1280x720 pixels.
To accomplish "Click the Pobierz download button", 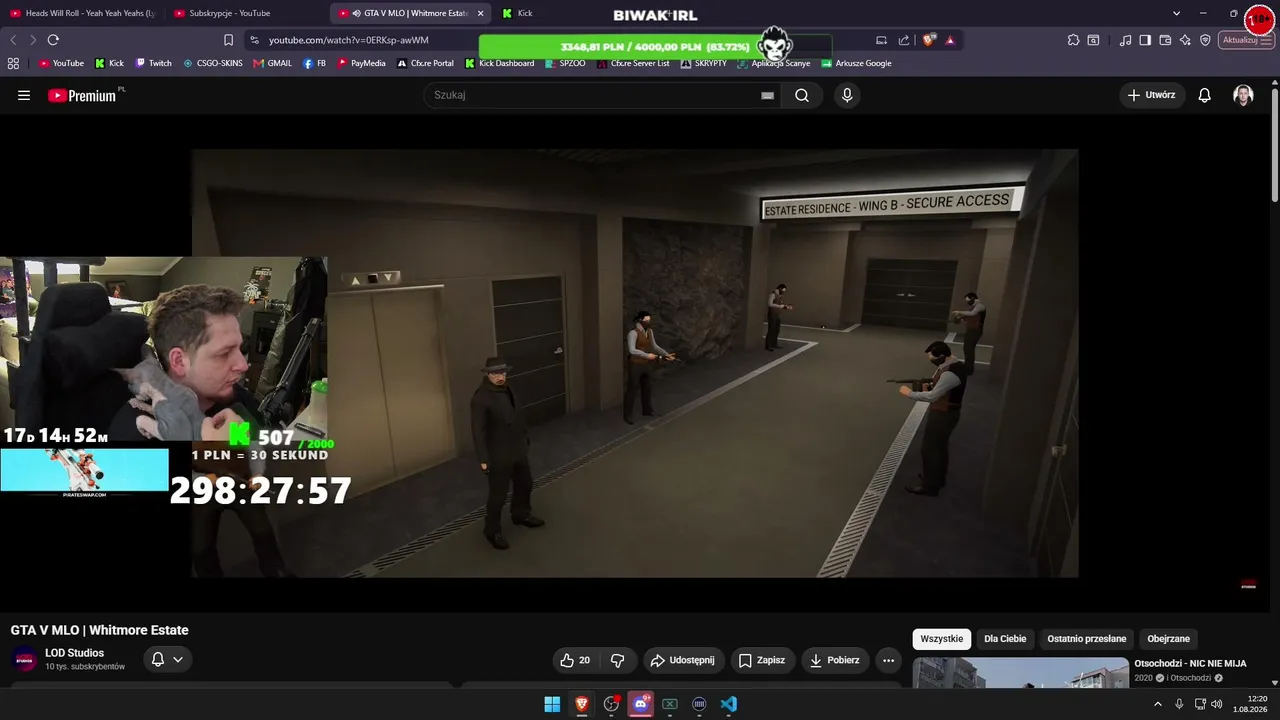I will tap(835, 660).
